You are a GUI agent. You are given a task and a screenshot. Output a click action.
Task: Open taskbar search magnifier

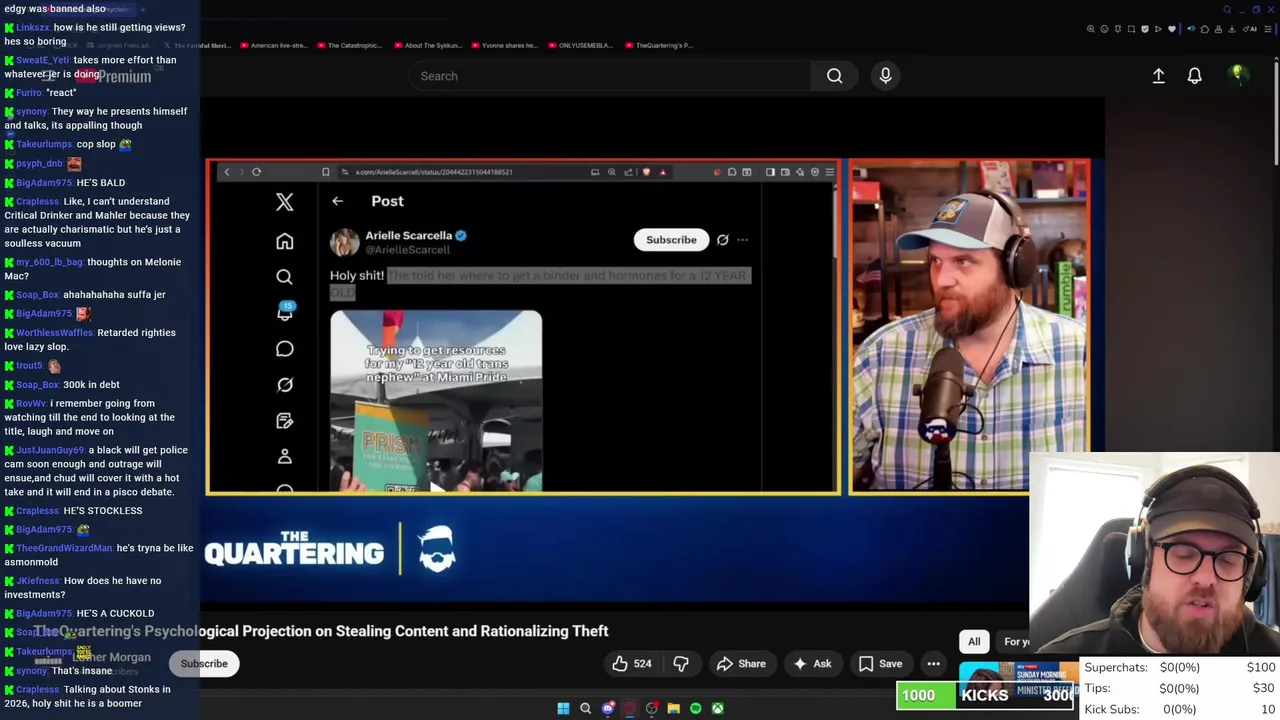[x=586, y=708]
